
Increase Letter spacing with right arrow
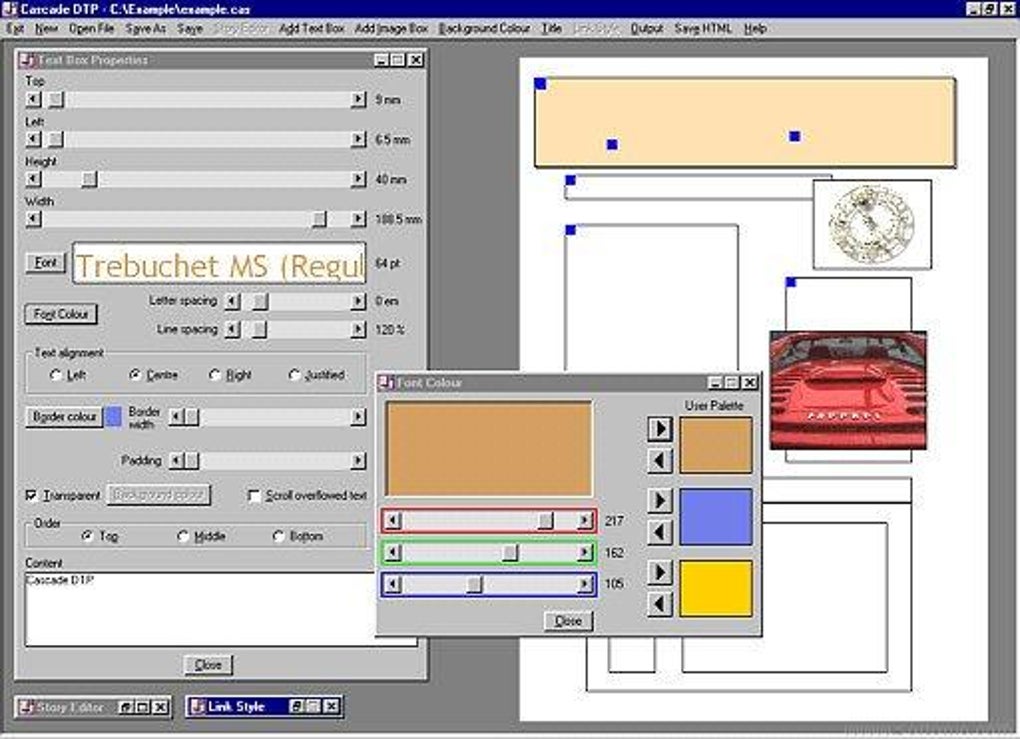coord(358,301)
